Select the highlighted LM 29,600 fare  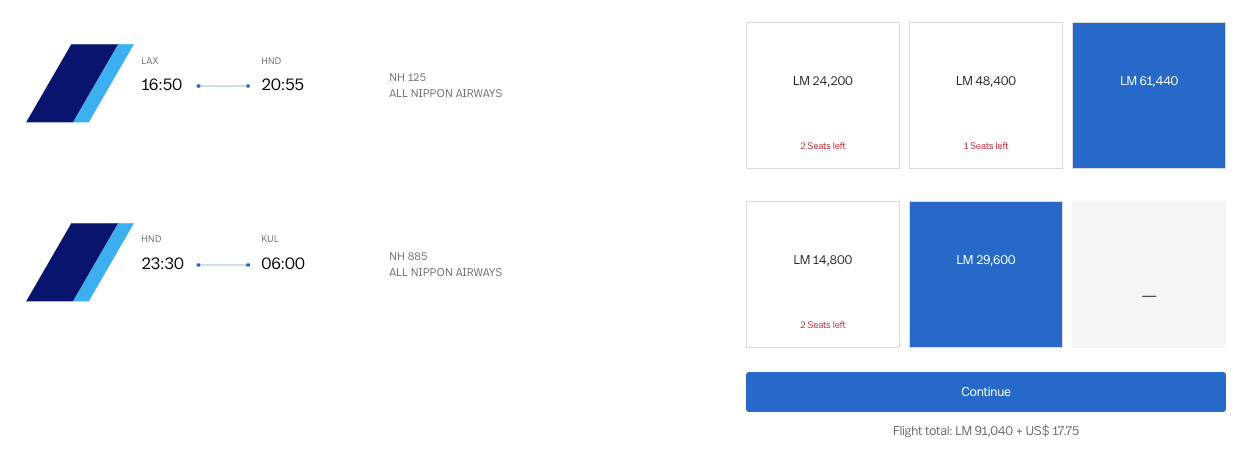(985, 274)
